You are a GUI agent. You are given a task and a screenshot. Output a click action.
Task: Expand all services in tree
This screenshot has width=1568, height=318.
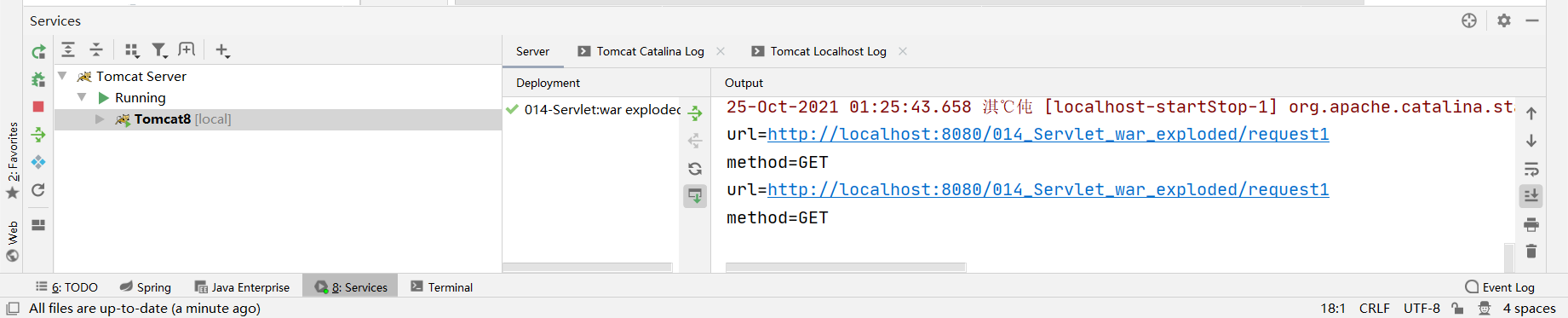pos(68,50)
